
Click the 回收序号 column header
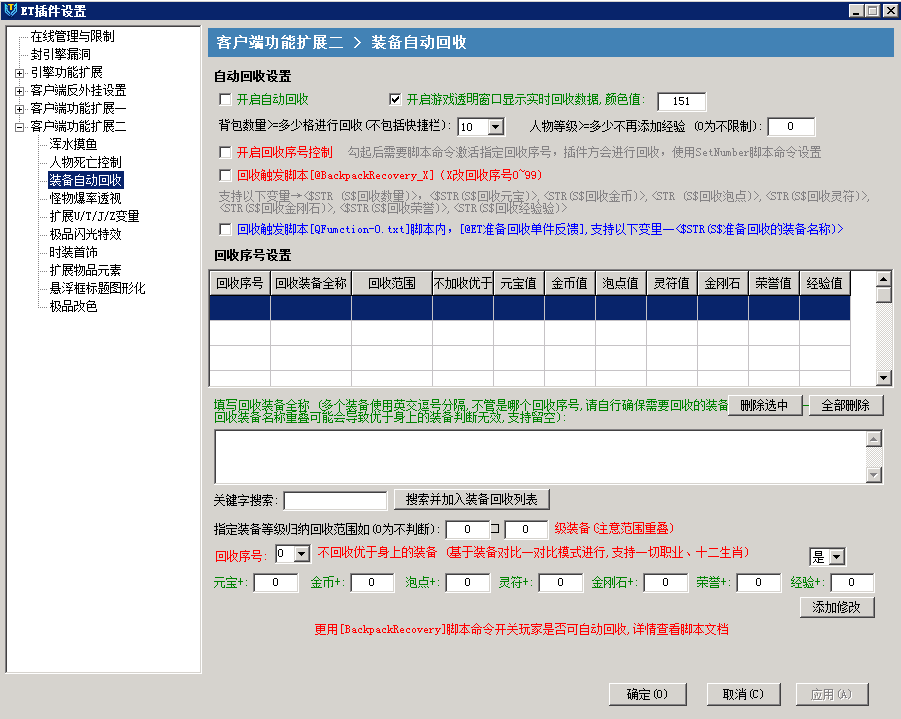click(x=240, y=283)
